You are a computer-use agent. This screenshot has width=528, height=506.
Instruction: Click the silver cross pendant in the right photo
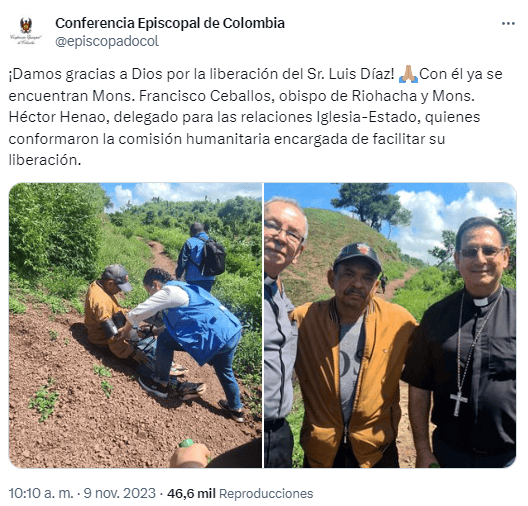pyautogui.click(x=458, y=403)
